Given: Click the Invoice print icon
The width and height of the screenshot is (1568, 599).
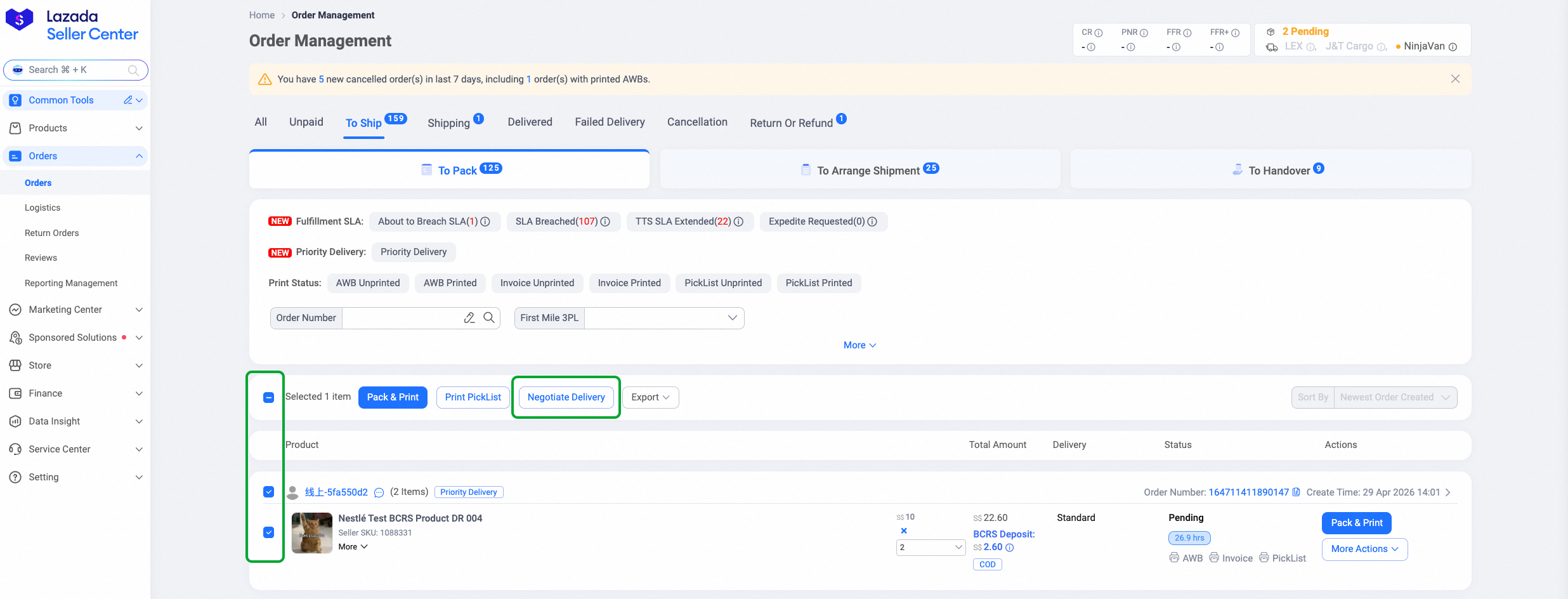Looking at the screenshot, I should 1214,558.
